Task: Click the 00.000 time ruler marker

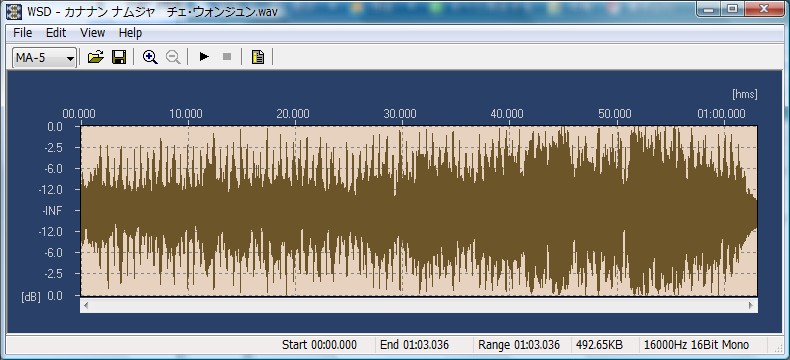Action: 79,114
